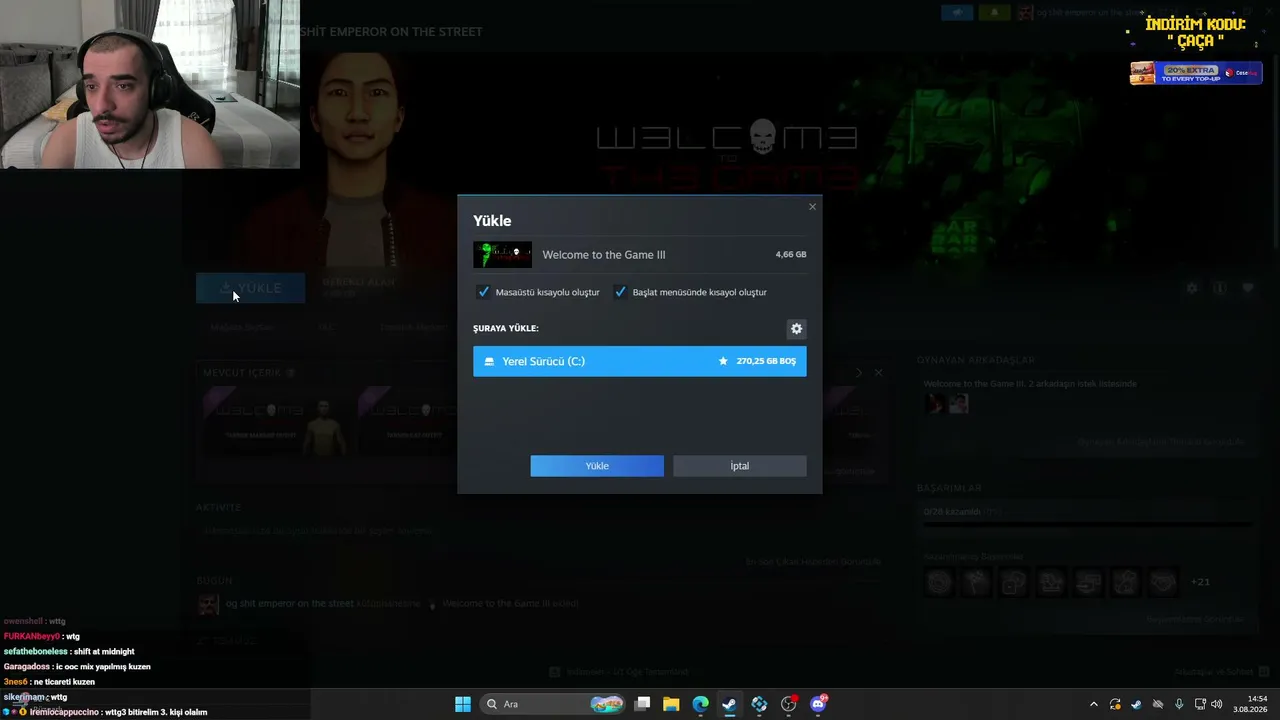Click the OBS Studio taskbar icon

(789, 704)
